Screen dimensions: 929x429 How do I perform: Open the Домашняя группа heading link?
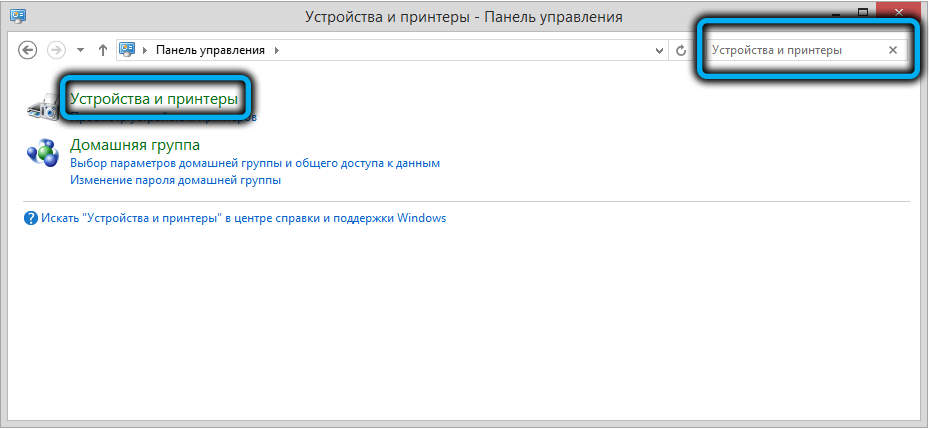pos(134,145)
